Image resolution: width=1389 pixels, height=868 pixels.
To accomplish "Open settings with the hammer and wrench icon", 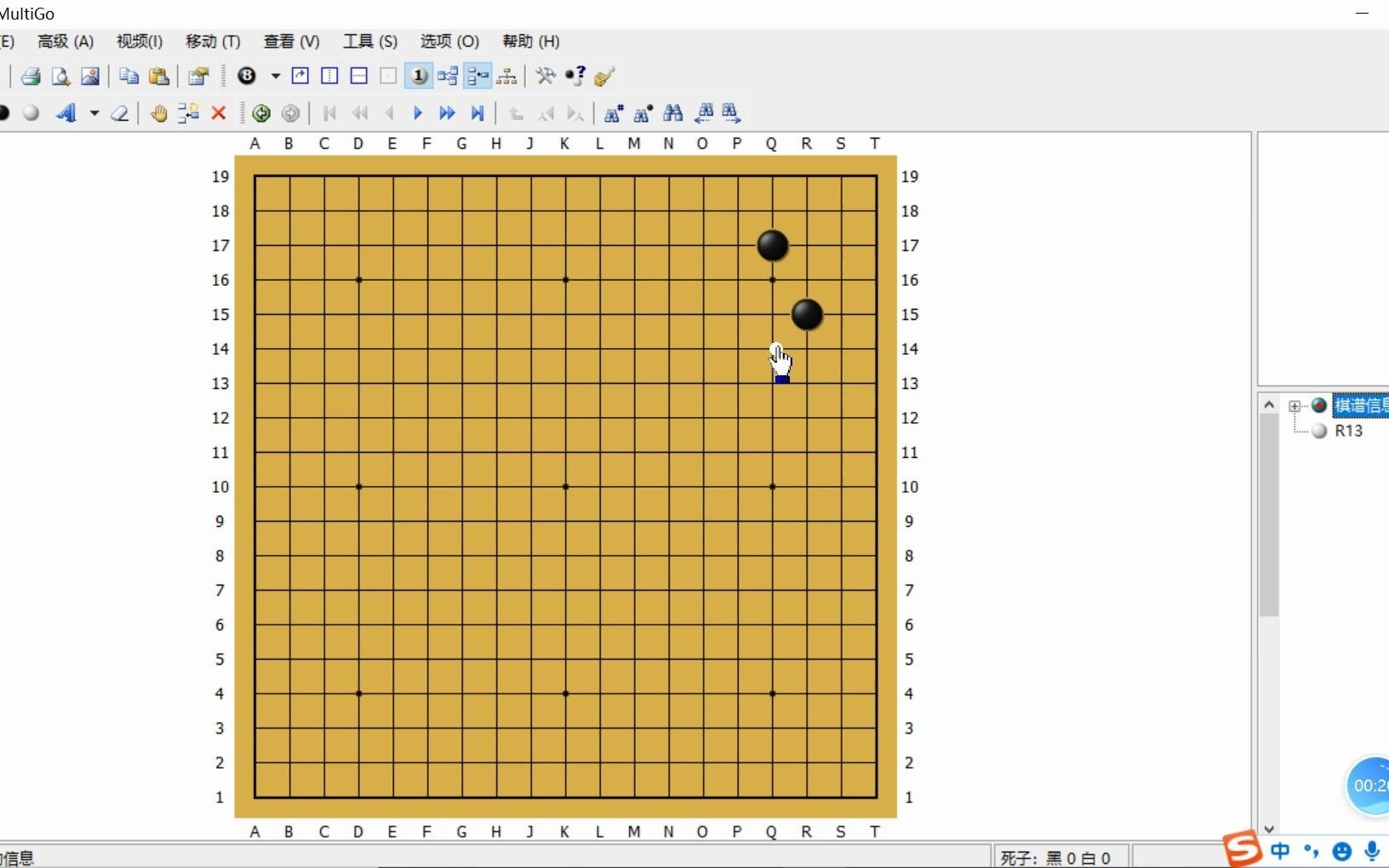I will tap(546, 77).
